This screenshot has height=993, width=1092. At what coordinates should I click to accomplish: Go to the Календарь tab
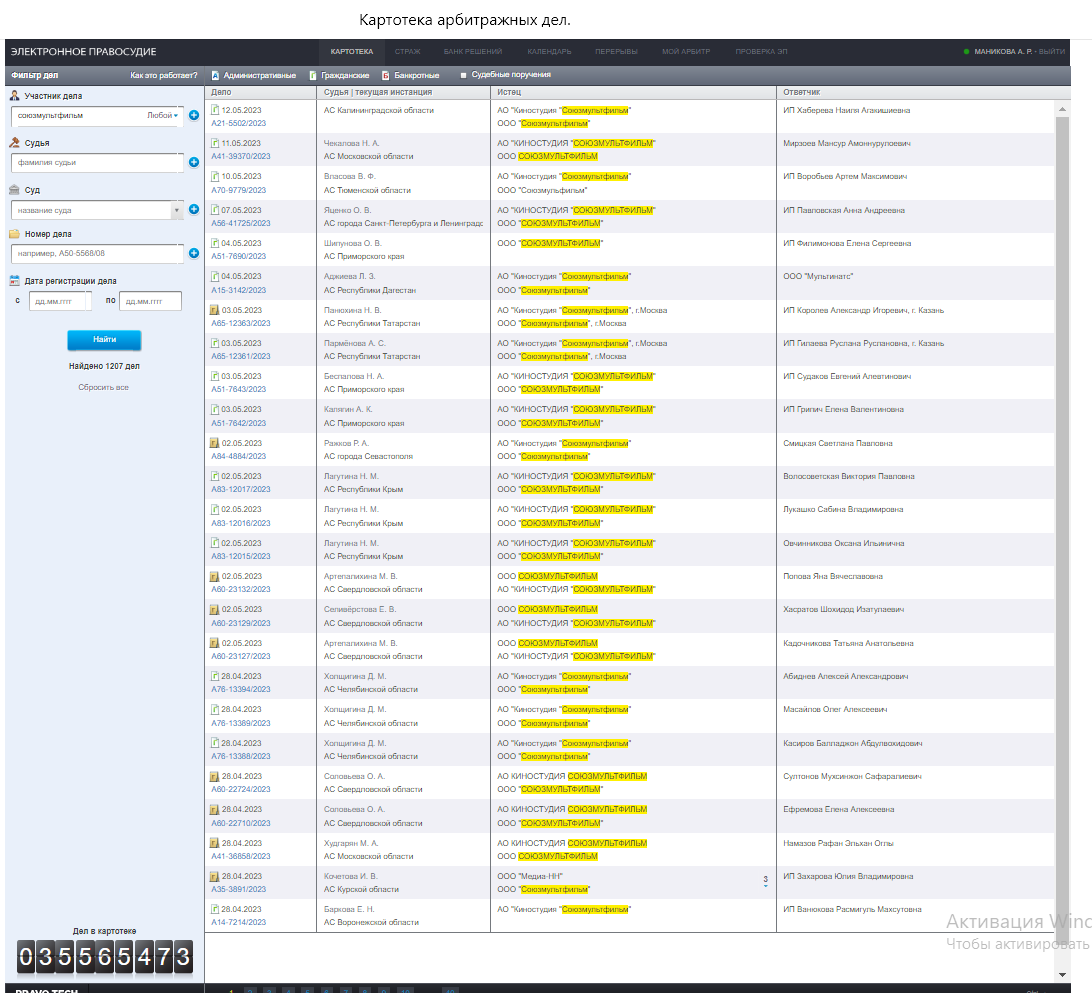pos(549,52)
